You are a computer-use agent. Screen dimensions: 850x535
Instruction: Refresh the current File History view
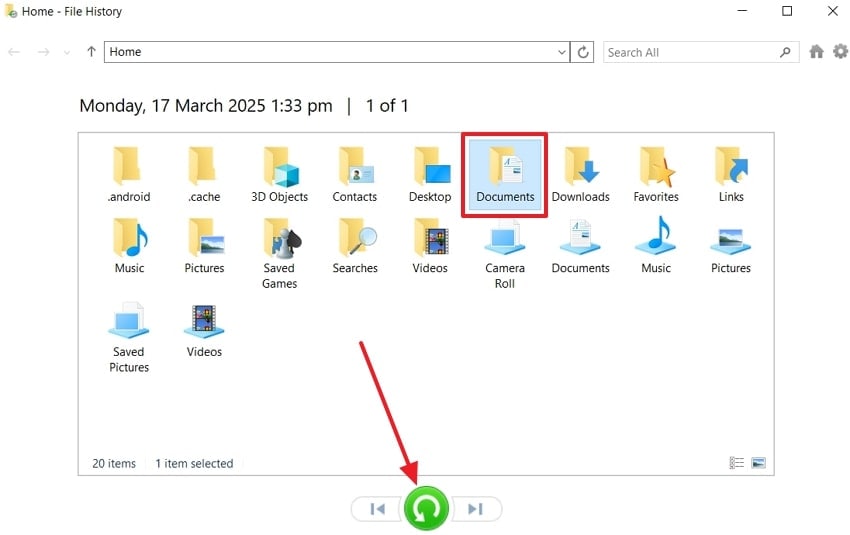[x=583, y=52]
